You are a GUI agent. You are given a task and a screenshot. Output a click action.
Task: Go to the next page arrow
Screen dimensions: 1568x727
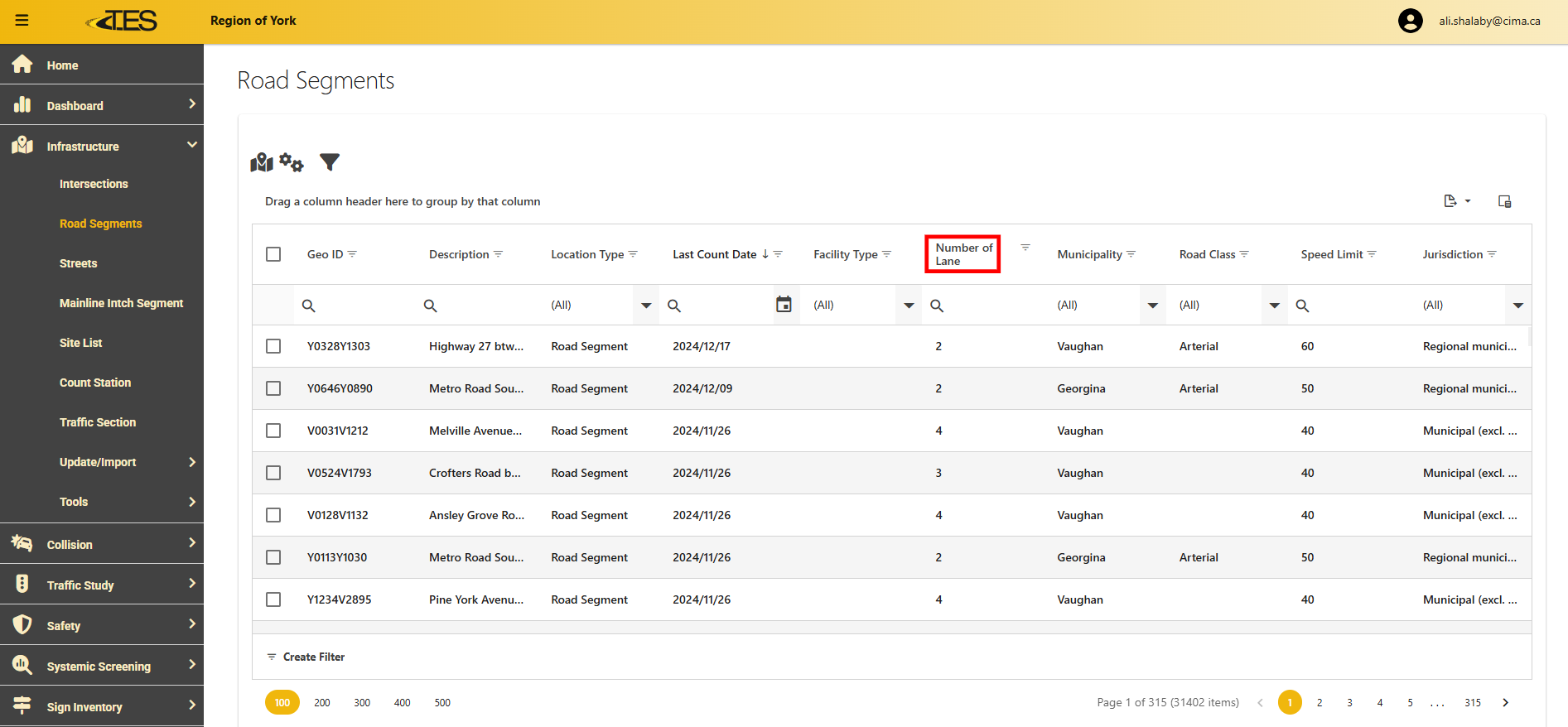coord(1505,703)
